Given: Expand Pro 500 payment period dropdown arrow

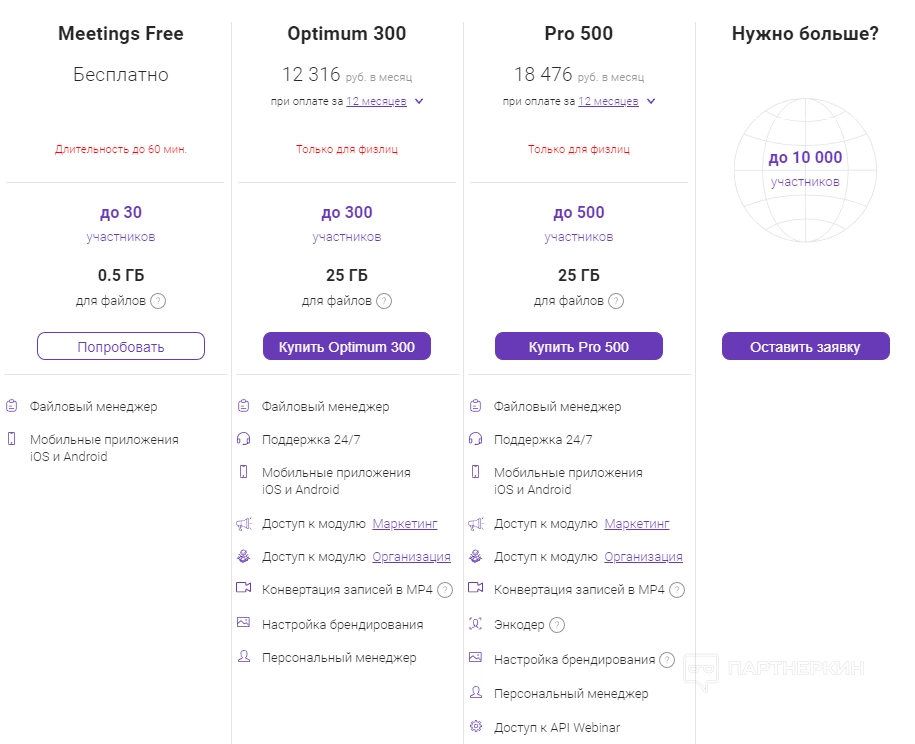Looking at the screenshot, I should coord(651,101).
